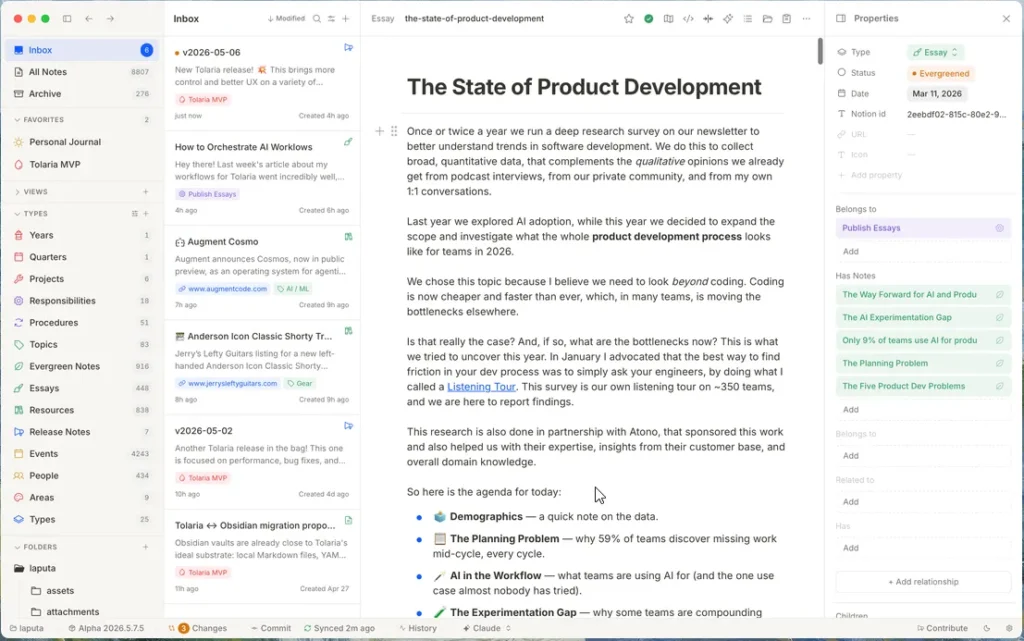Open the more options ellipsis menu
The width and height of the screenshot is (1024, 641).
click(807, 19)
